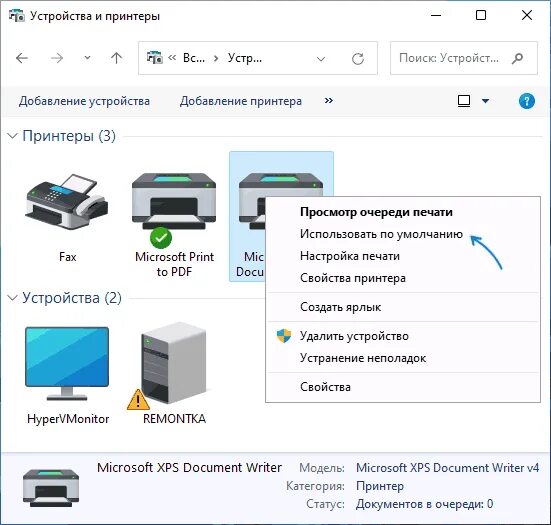Image resolution: width=551 pixels, height=525 pixels.
Task: Go up one folder level
Action: tap(116, 58)
